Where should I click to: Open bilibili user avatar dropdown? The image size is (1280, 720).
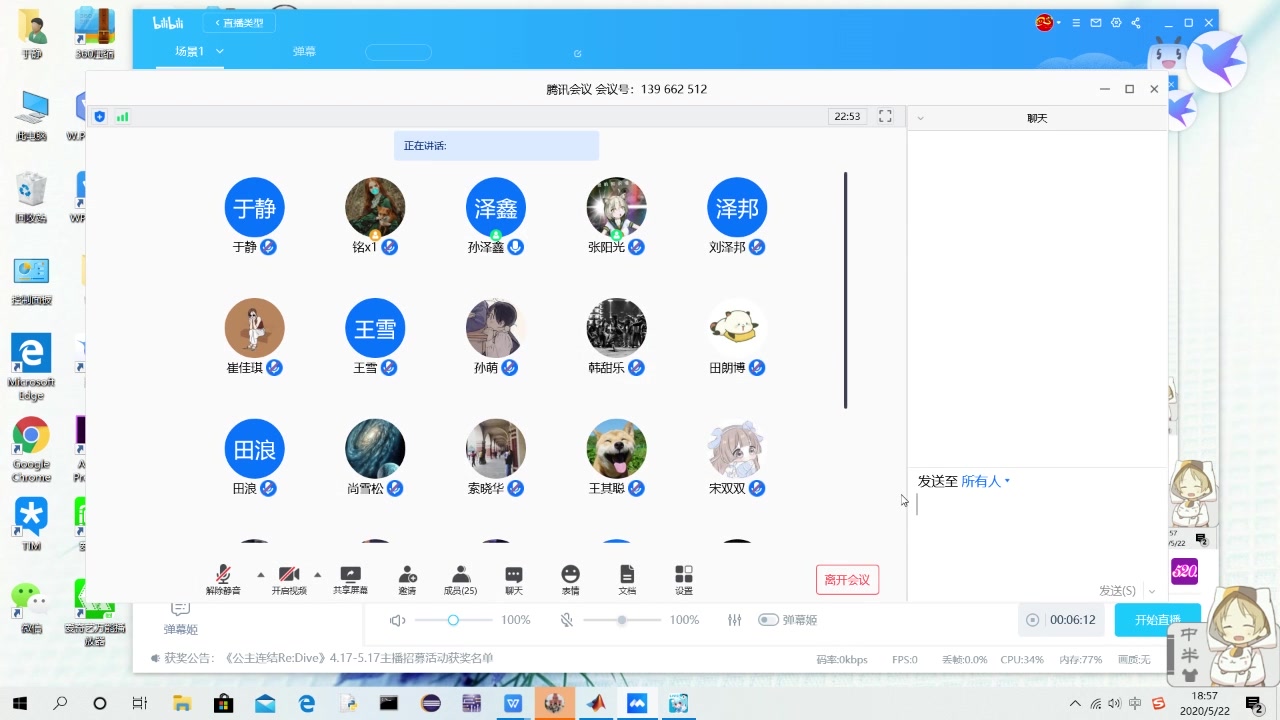[1051, 22]
